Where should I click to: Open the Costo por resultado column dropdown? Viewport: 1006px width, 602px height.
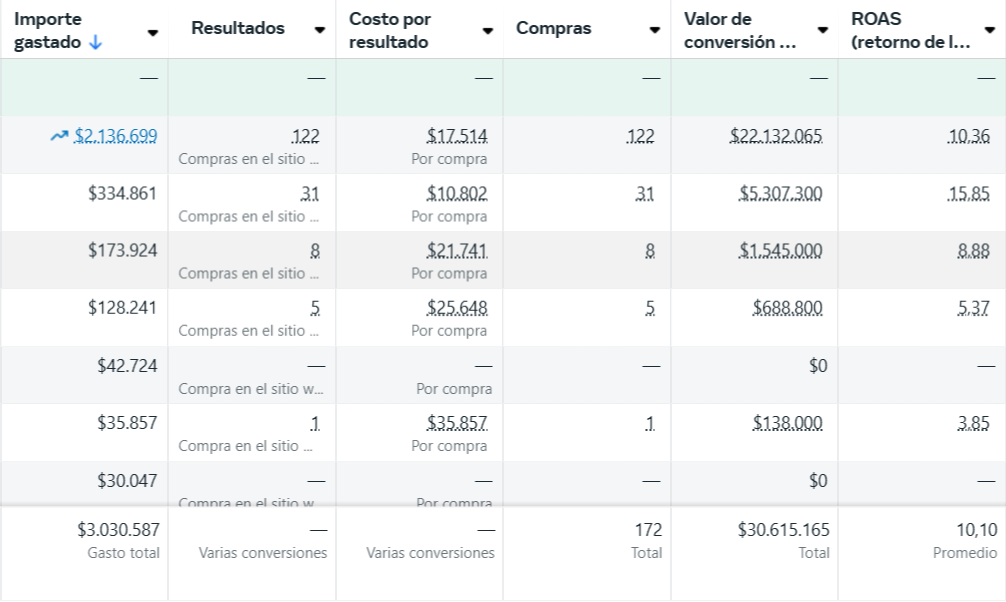pos(487,31)
